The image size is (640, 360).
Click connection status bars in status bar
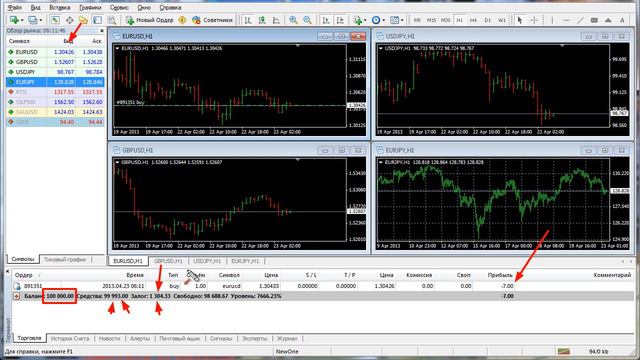tap(564, 351)
